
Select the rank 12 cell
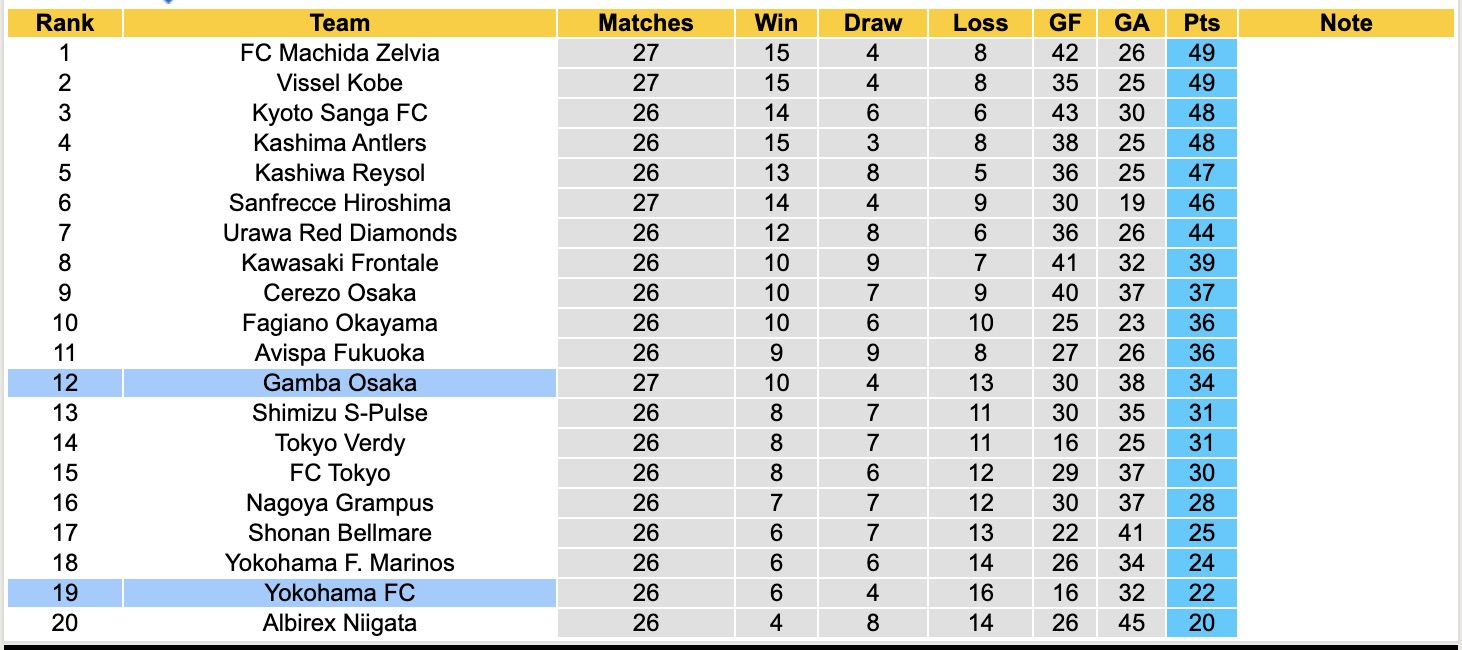[65, 383]
